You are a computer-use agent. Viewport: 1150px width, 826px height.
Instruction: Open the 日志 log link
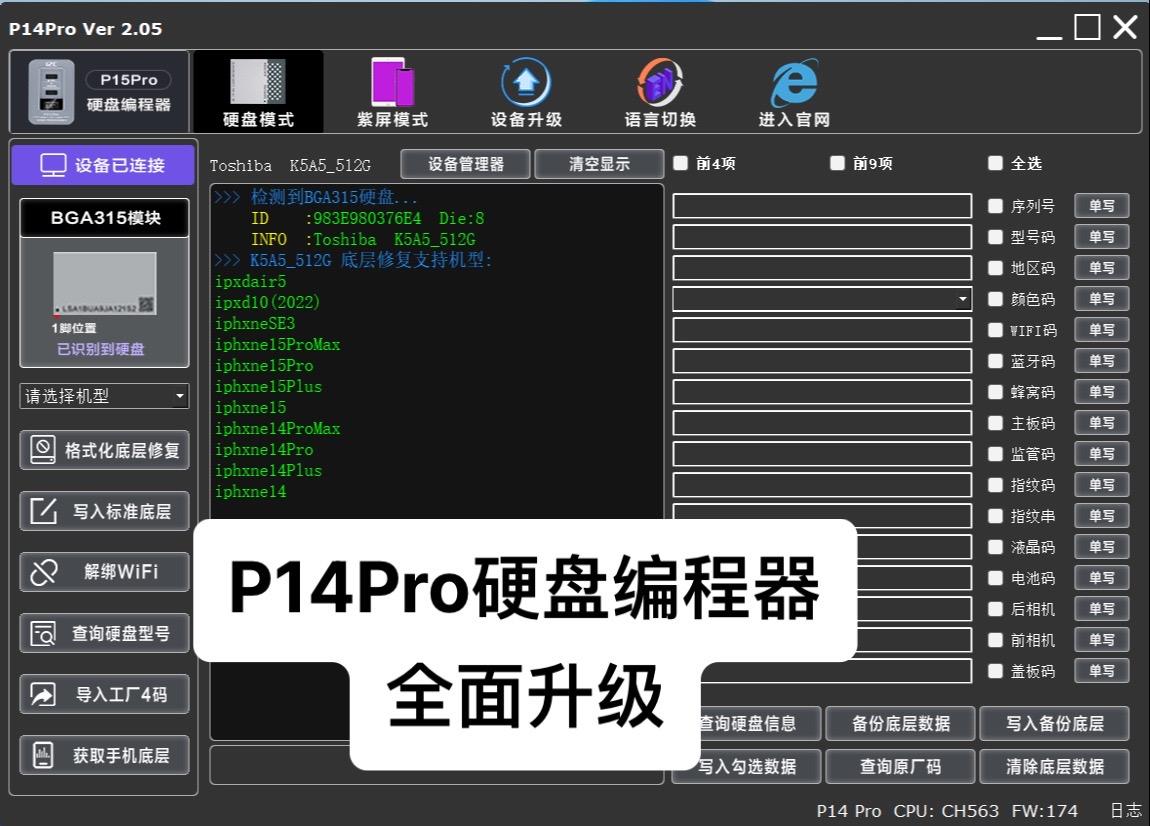click(x=1126, y=810)
